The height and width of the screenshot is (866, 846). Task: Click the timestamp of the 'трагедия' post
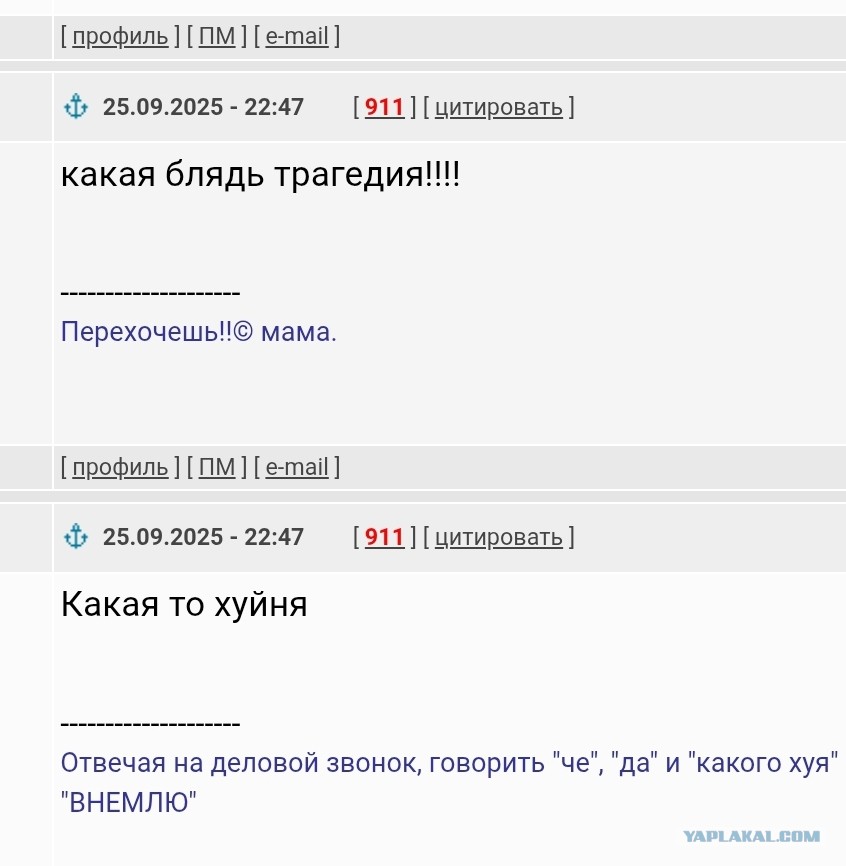tap(203, 107)
